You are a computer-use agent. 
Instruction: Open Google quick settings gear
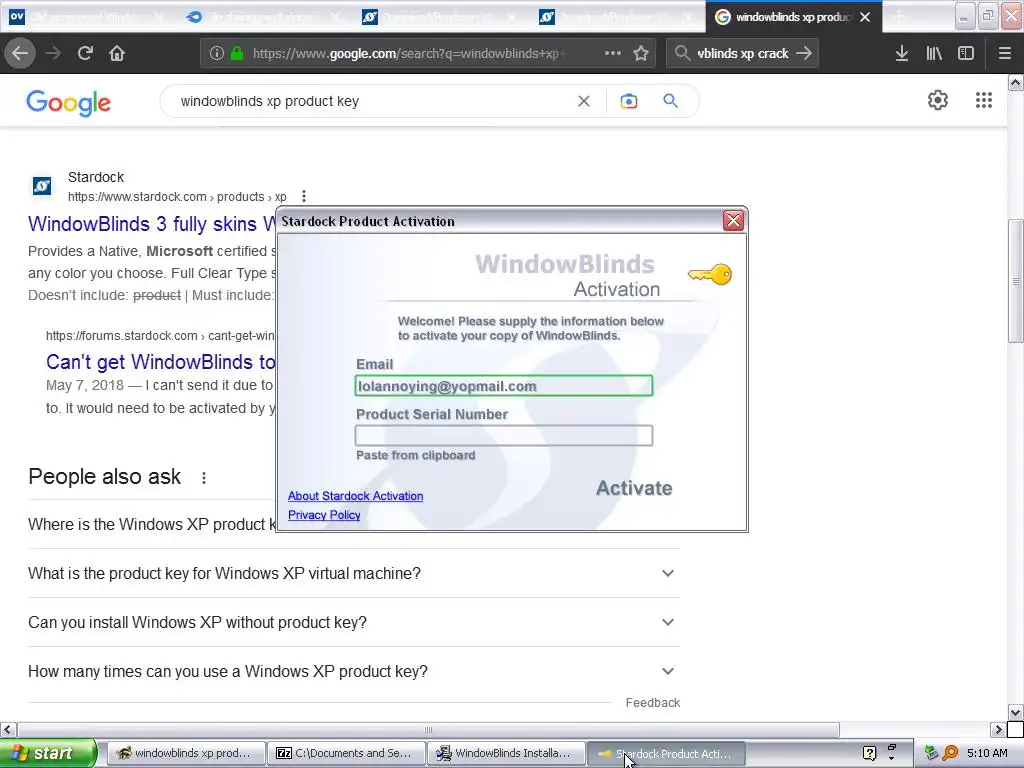(x=938, y=100)
